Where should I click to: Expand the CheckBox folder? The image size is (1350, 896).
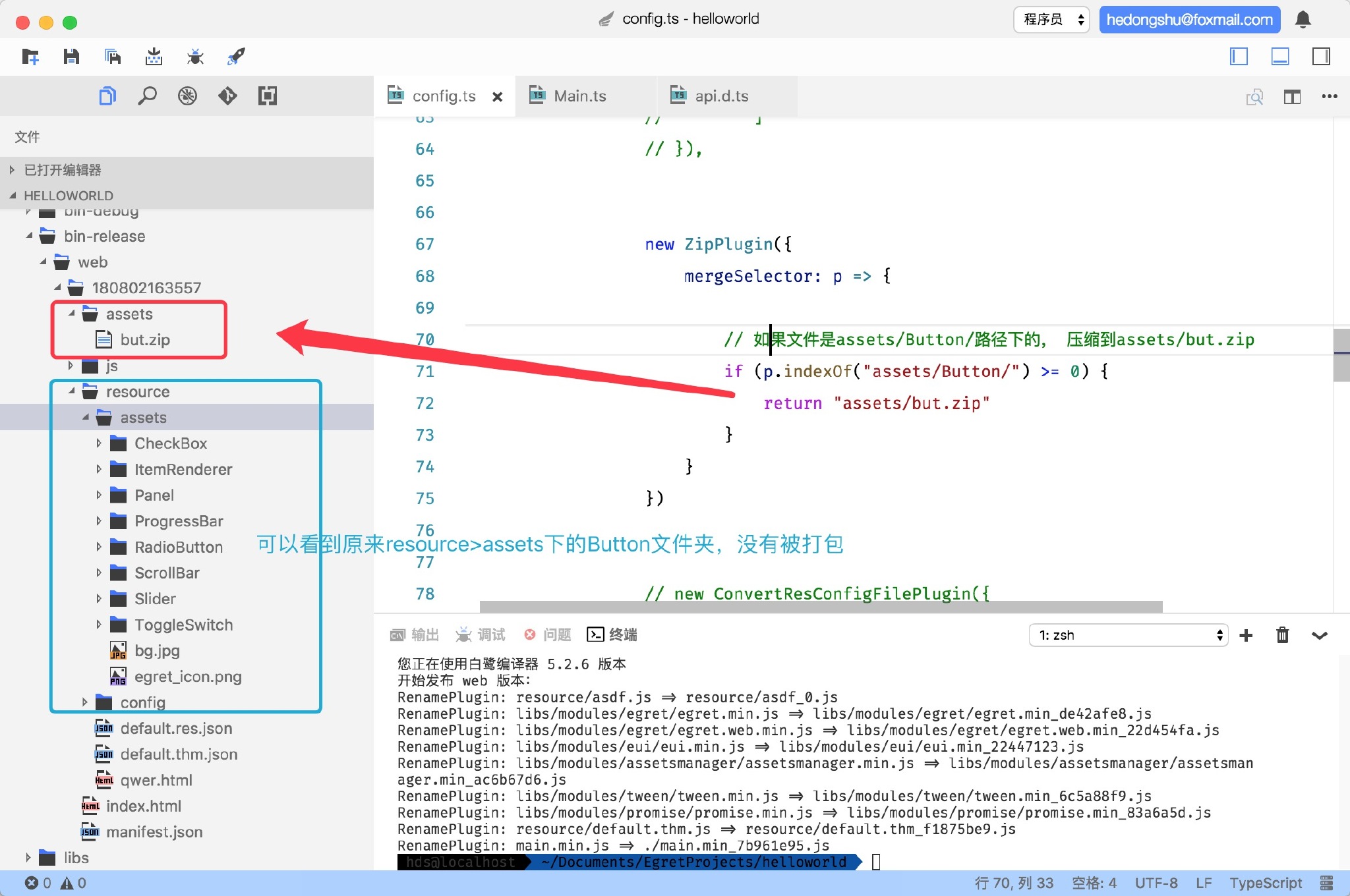click(x=170, y=443)
